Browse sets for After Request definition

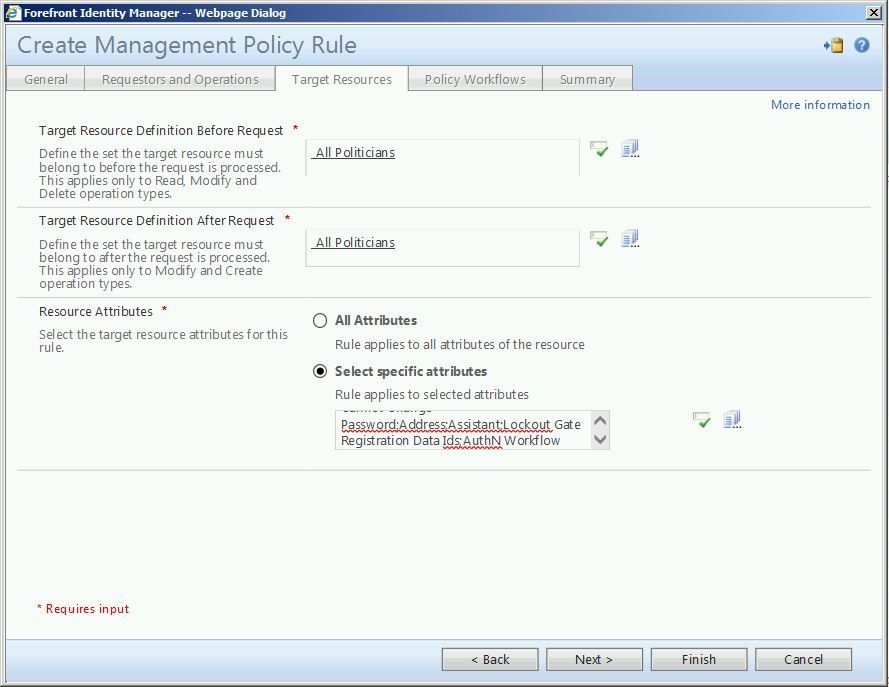point(630,239)
